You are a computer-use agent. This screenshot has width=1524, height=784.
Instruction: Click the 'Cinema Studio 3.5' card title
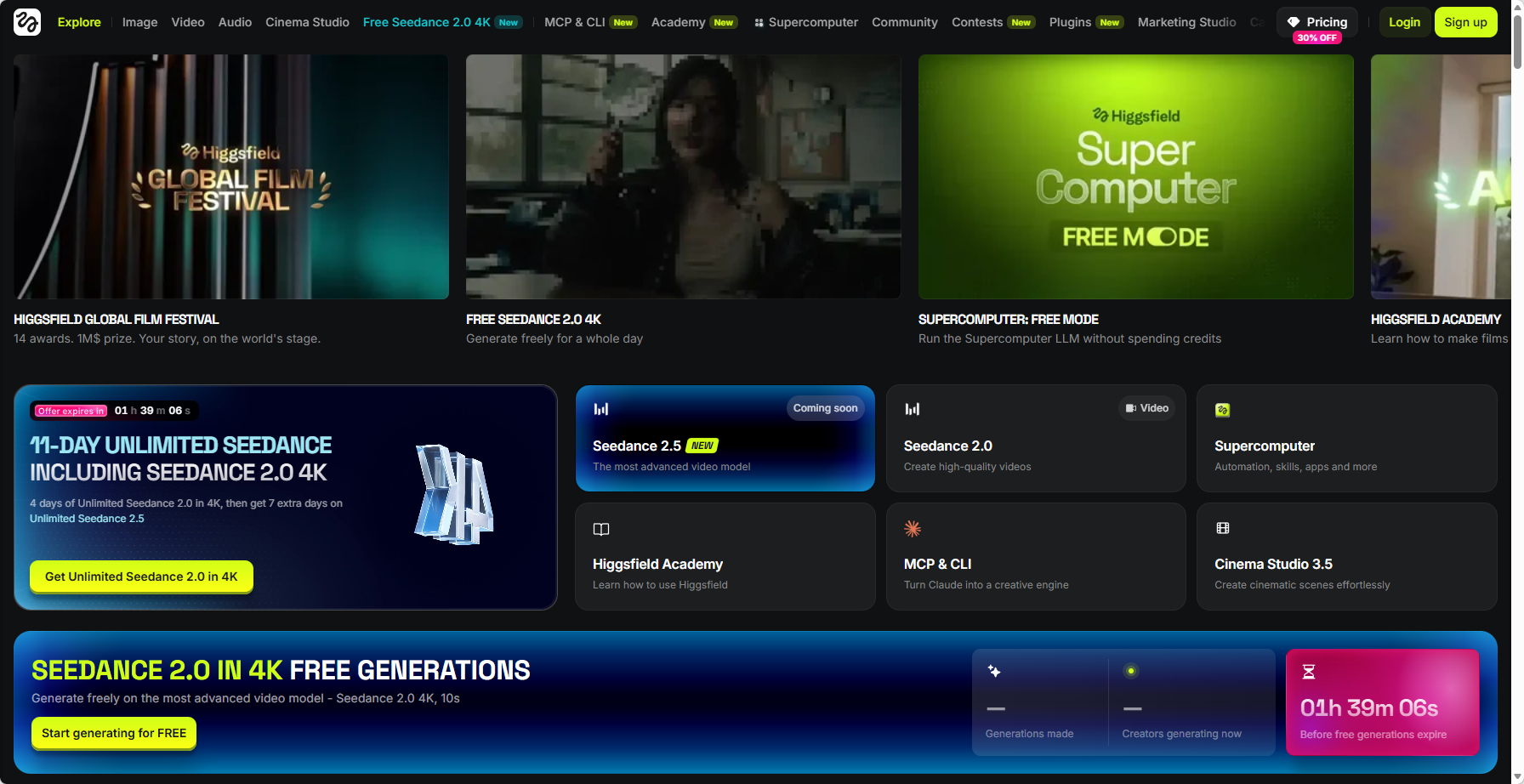1273,564
